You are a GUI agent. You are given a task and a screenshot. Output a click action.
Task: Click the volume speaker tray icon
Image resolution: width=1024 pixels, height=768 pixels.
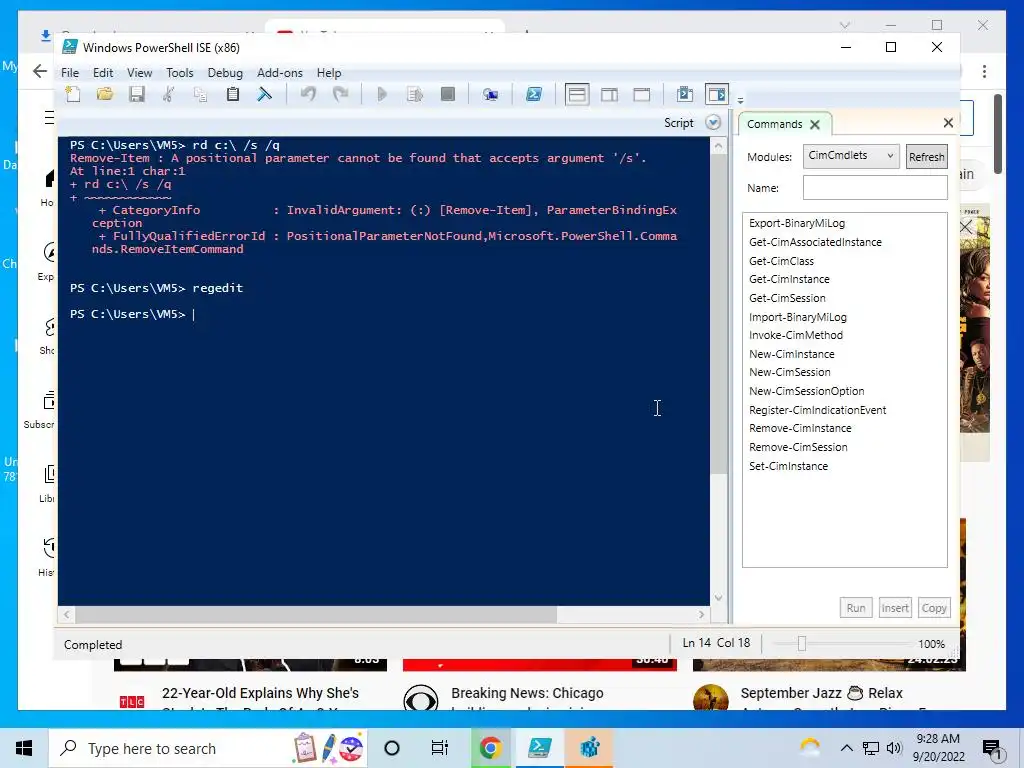[894, 748]
